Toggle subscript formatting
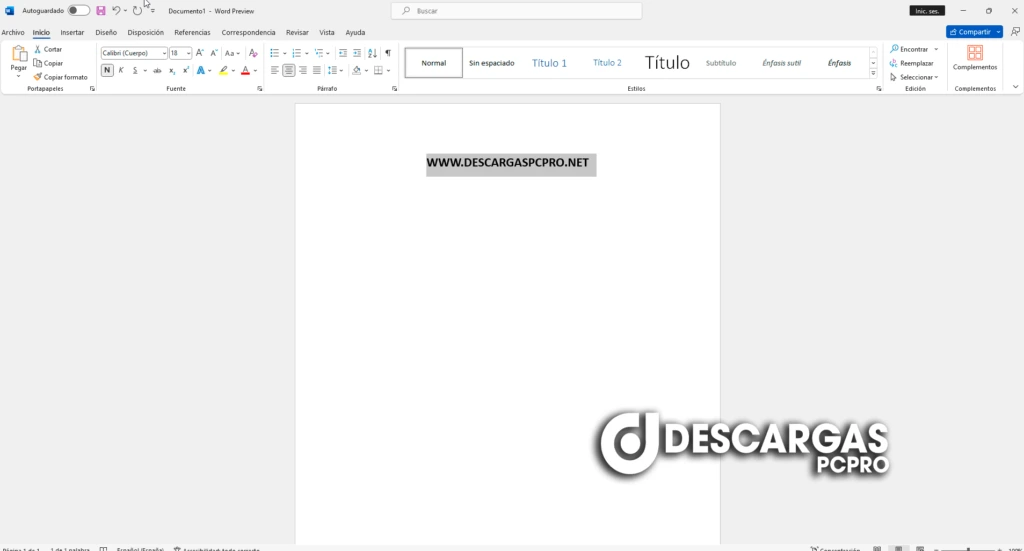The image size is (1024, 551). [x=172, y=70]
